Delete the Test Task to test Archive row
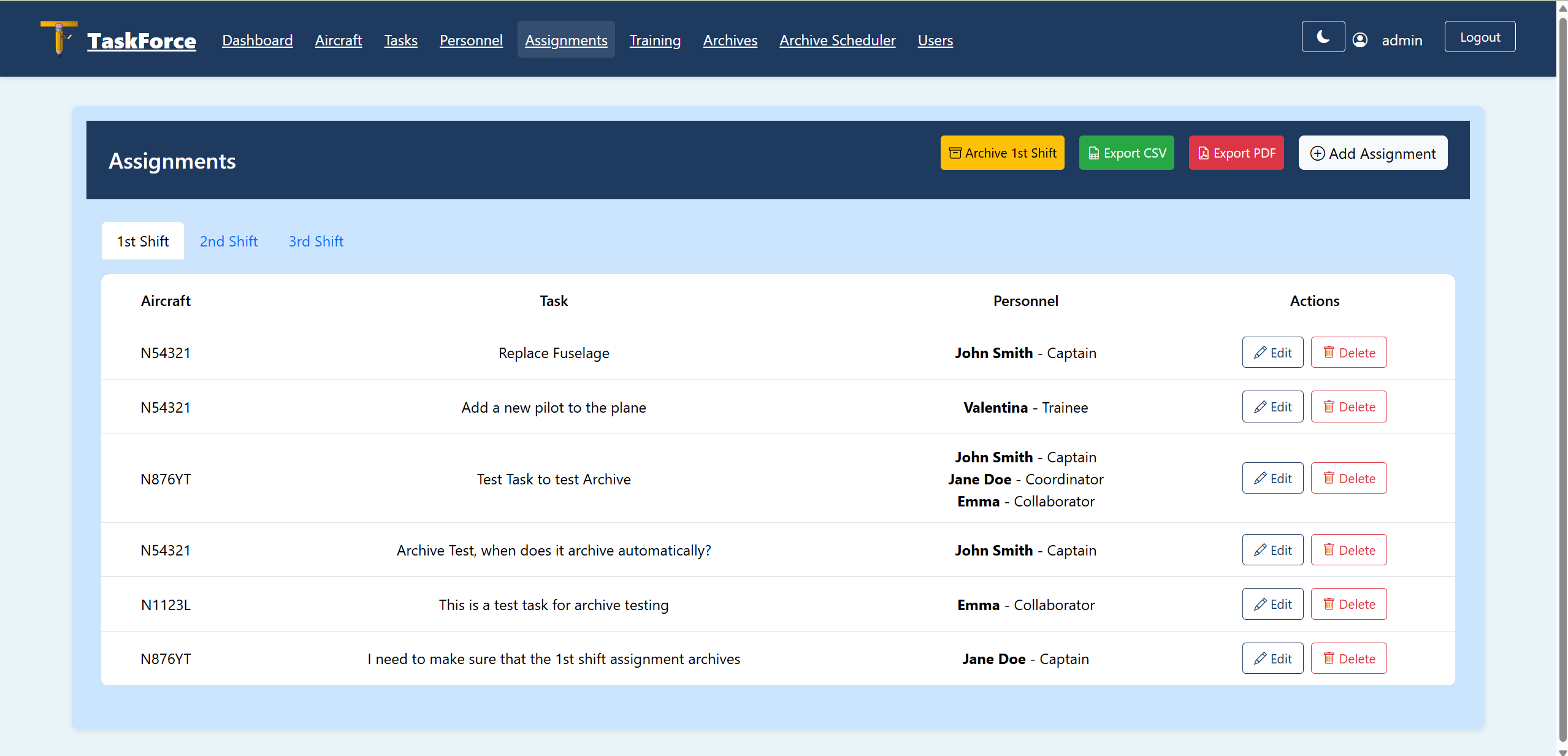The height and width of the screenshot is (756, 1568). (1348, 479)
